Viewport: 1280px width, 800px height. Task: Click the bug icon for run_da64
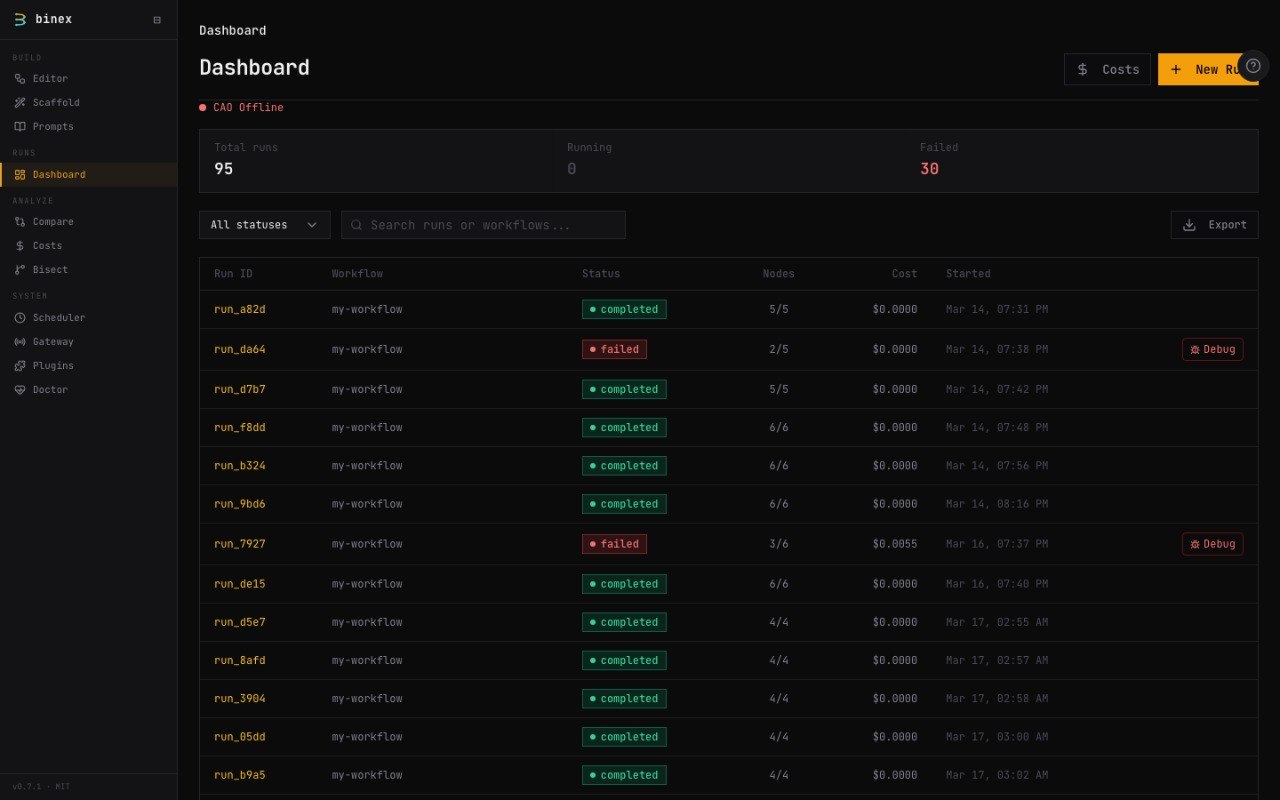point(1194,349)
